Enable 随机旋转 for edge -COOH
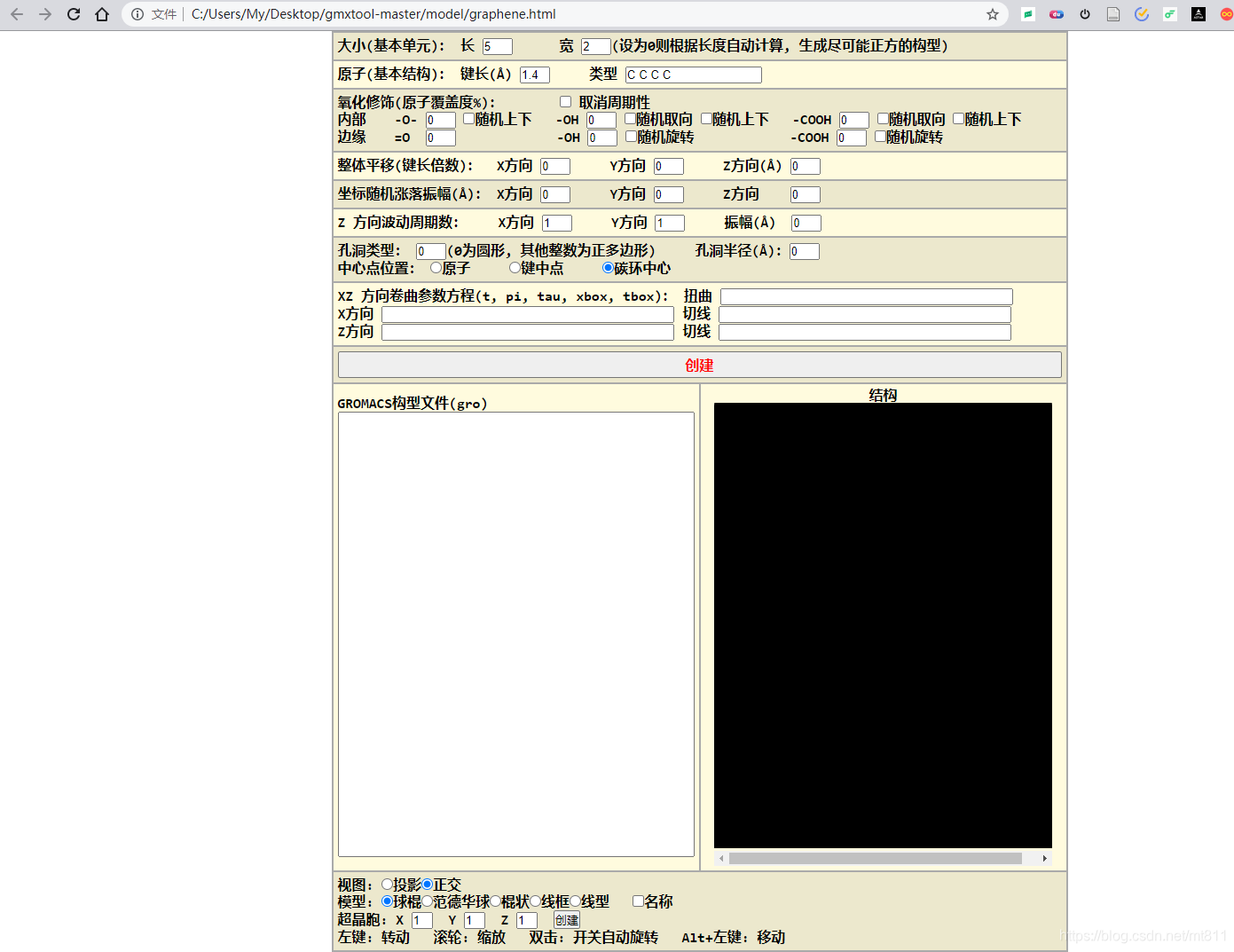 pos(880,137)
